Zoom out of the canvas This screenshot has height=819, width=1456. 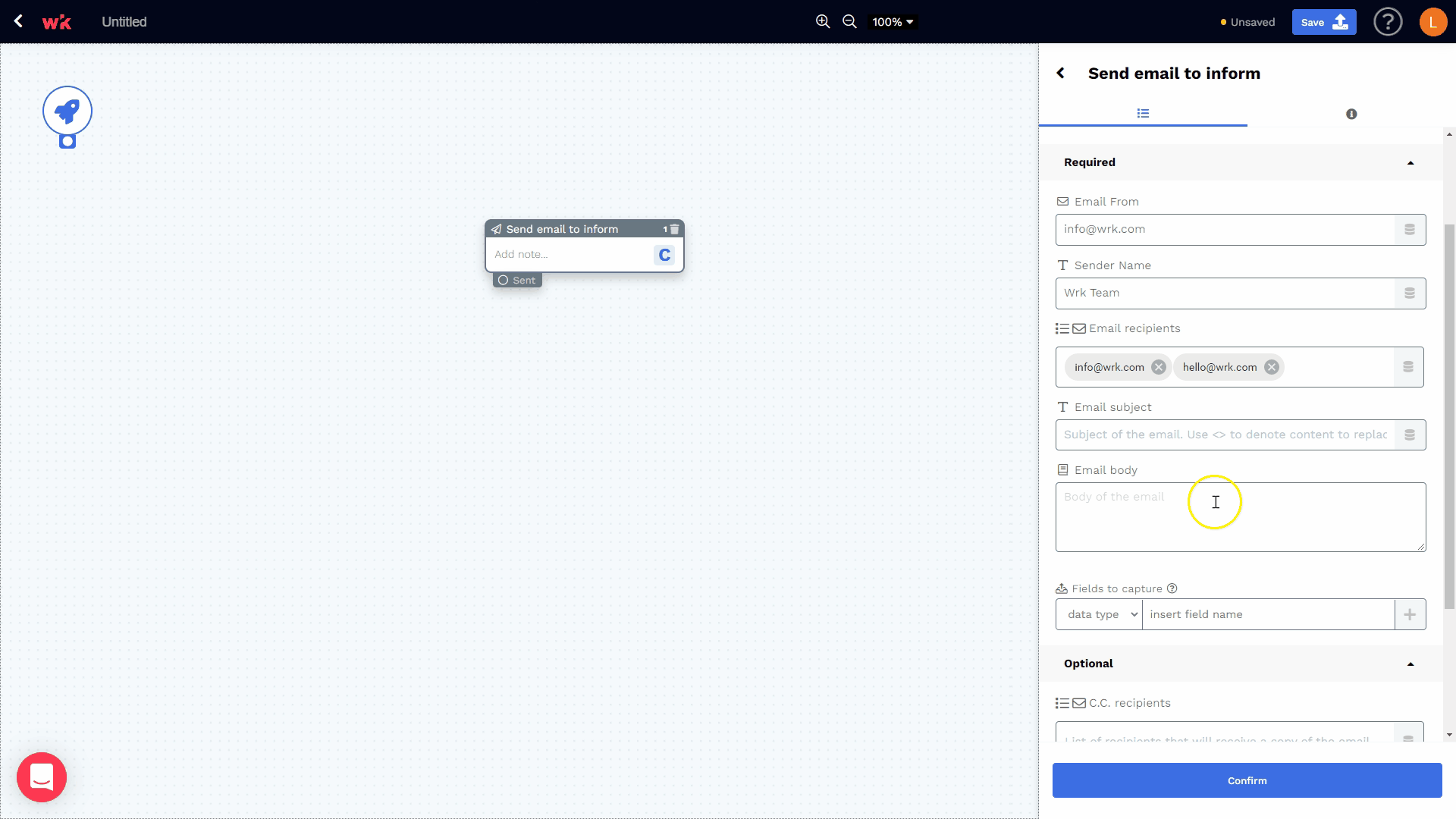(850, 22)
